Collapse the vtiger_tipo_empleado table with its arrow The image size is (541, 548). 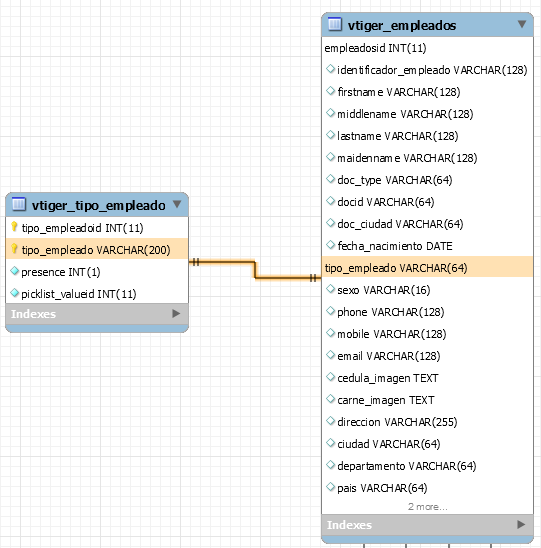point(177,204)
